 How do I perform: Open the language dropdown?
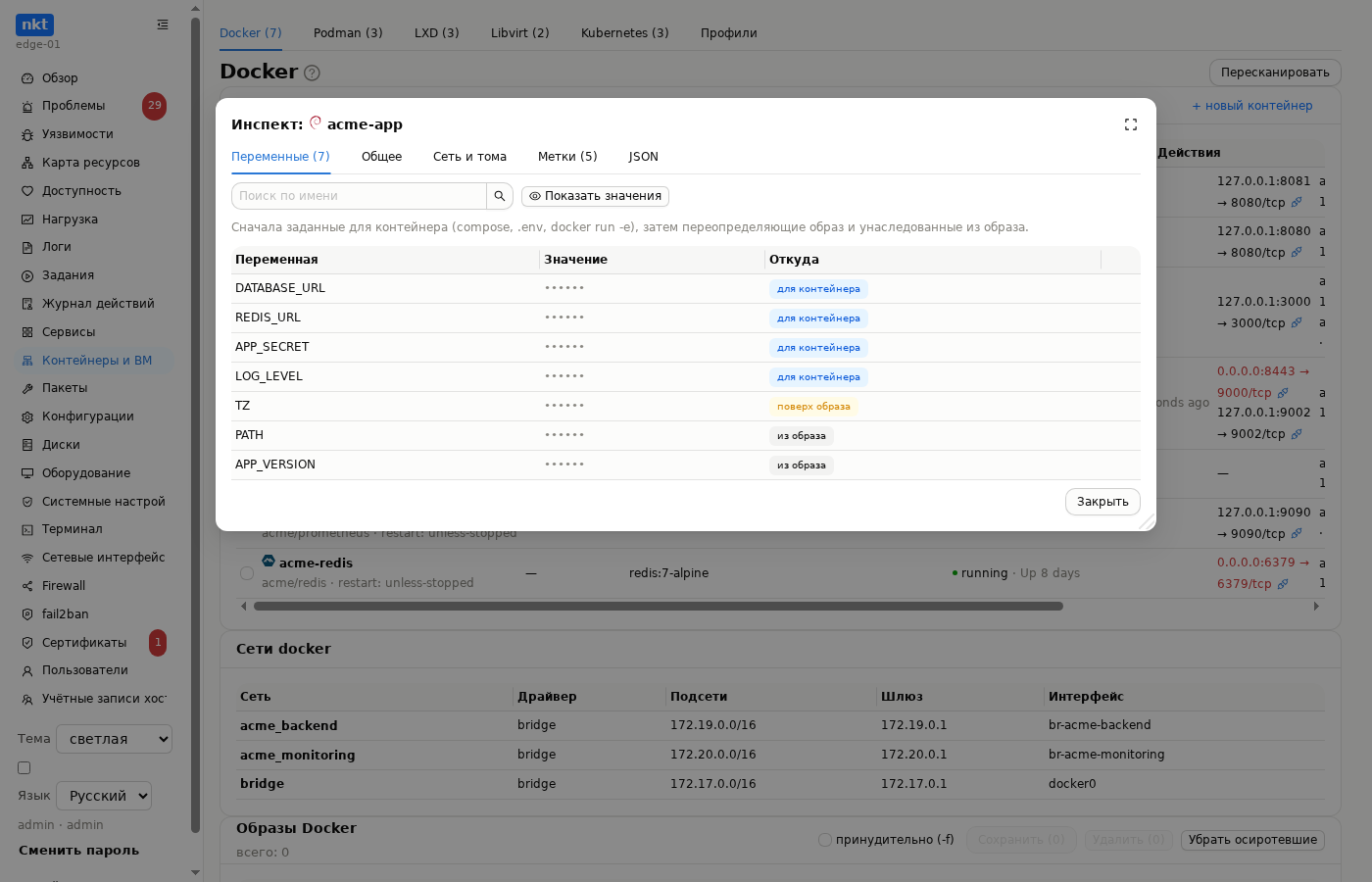pos(104,796)
